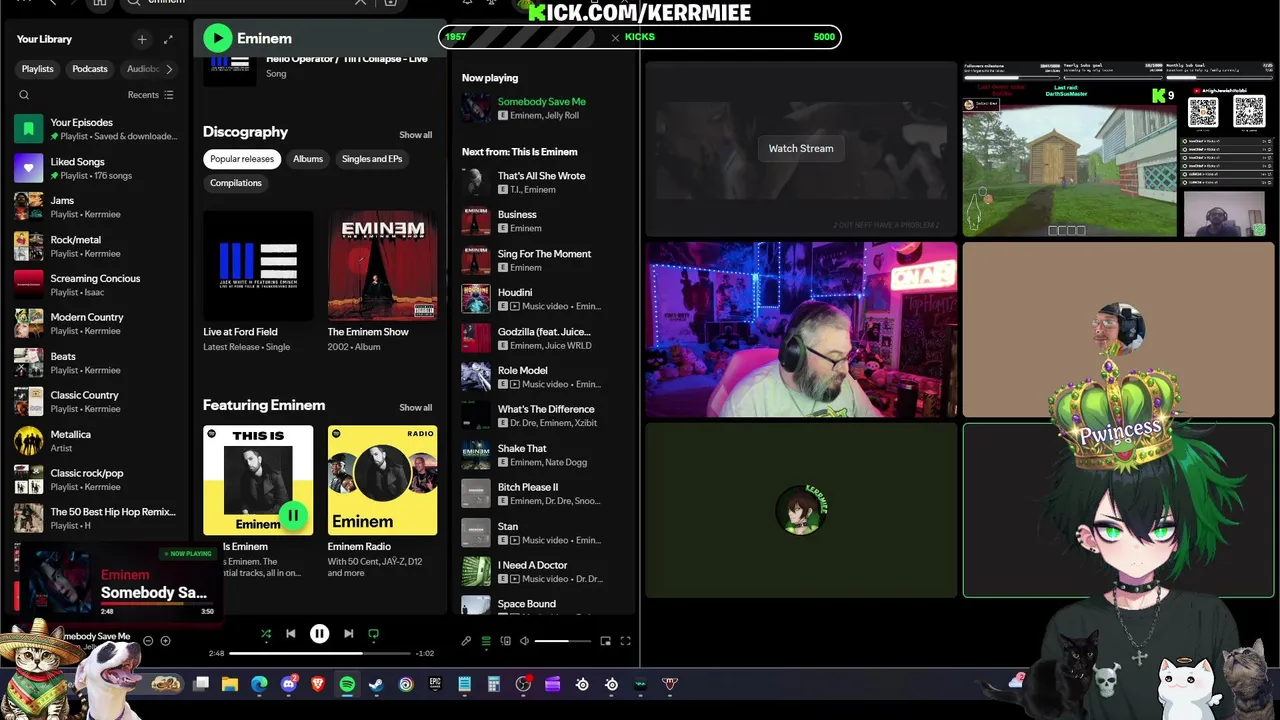Select the Albums discography tab

[x=308, y=159]
